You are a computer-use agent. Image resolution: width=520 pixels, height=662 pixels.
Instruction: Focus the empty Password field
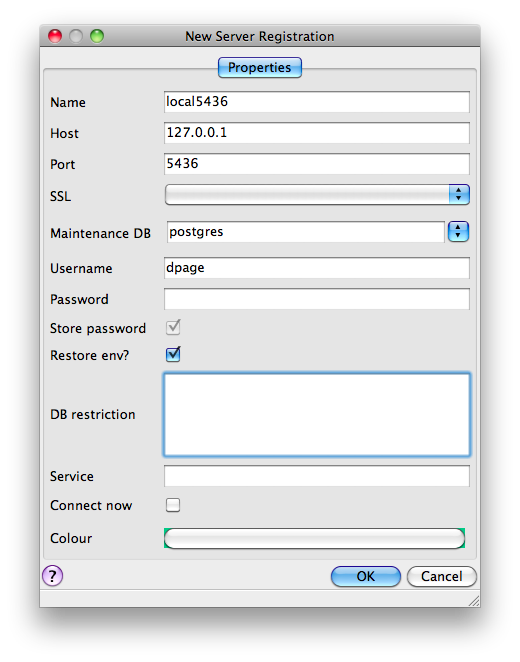[x=317, y=299]
